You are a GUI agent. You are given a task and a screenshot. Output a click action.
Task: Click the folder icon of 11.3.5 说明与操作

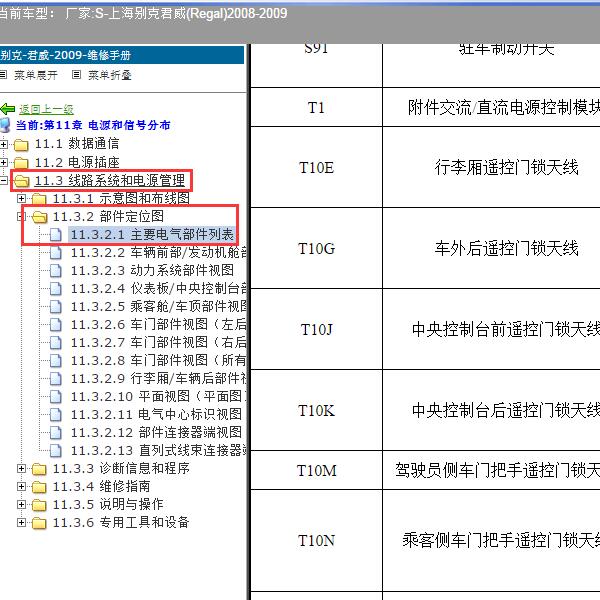tap(39, 505)
